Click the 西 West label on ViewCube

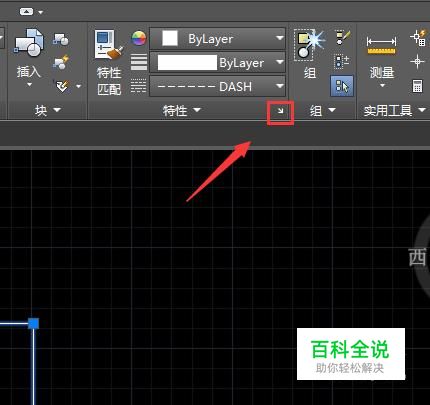(x=418, y=257)
